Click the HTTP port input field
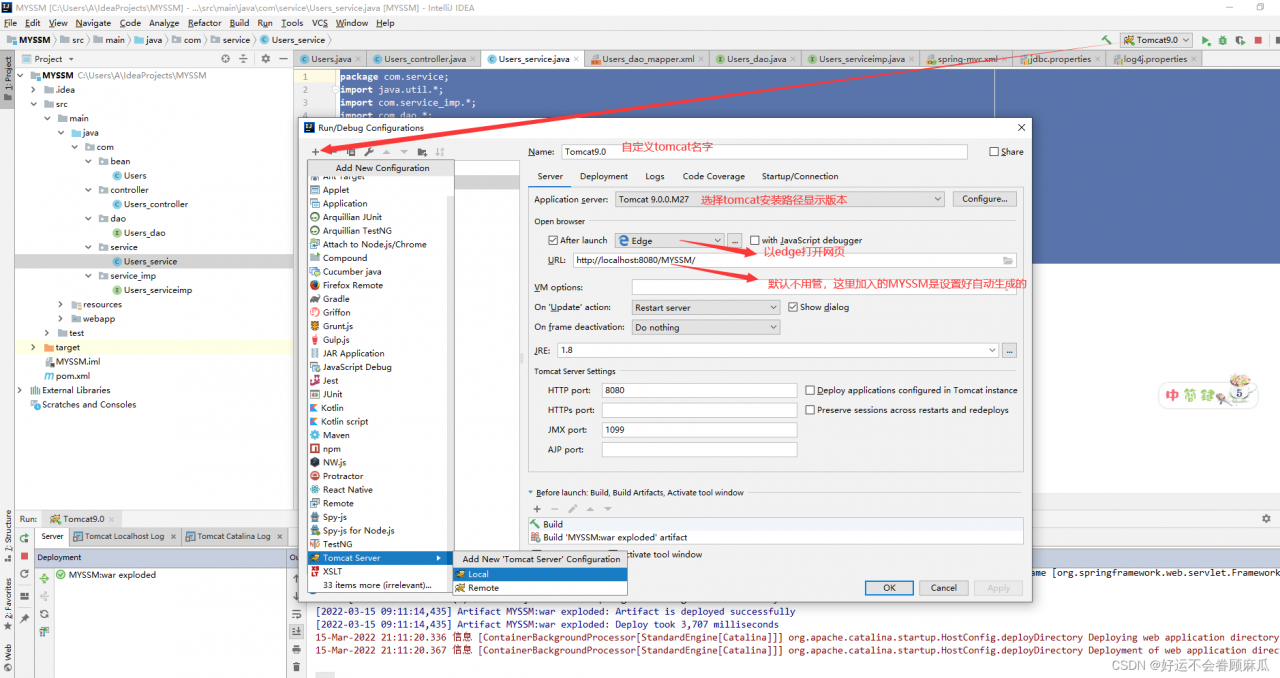The height and width of the screenshot is (678, 1280). (699, 390)
